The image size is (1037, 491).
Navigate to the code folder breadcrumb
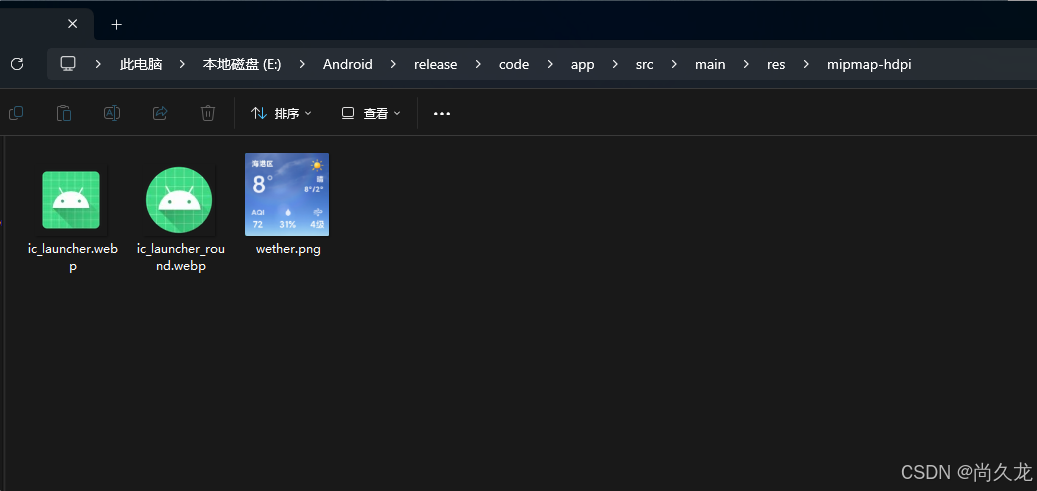tap(514, 64)
